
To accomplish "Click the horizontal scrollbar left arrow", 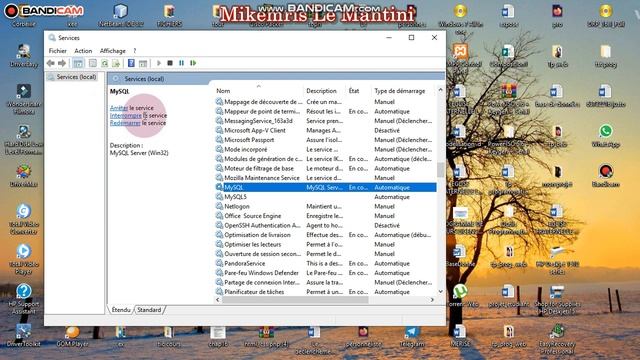I will pos(218,300).
